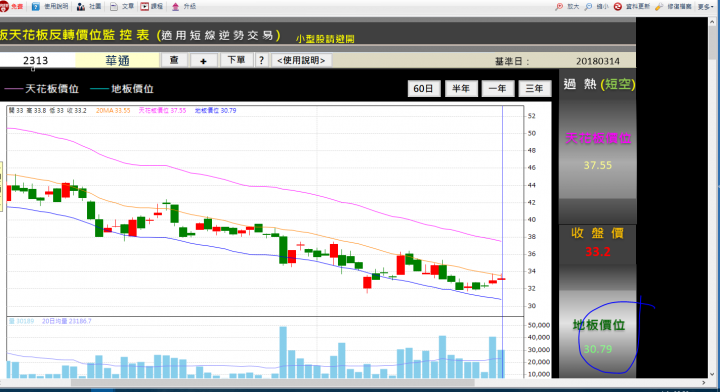720x392 pixels.
Task: Click the tallest volume bar in volume chart
Action: 283,352
